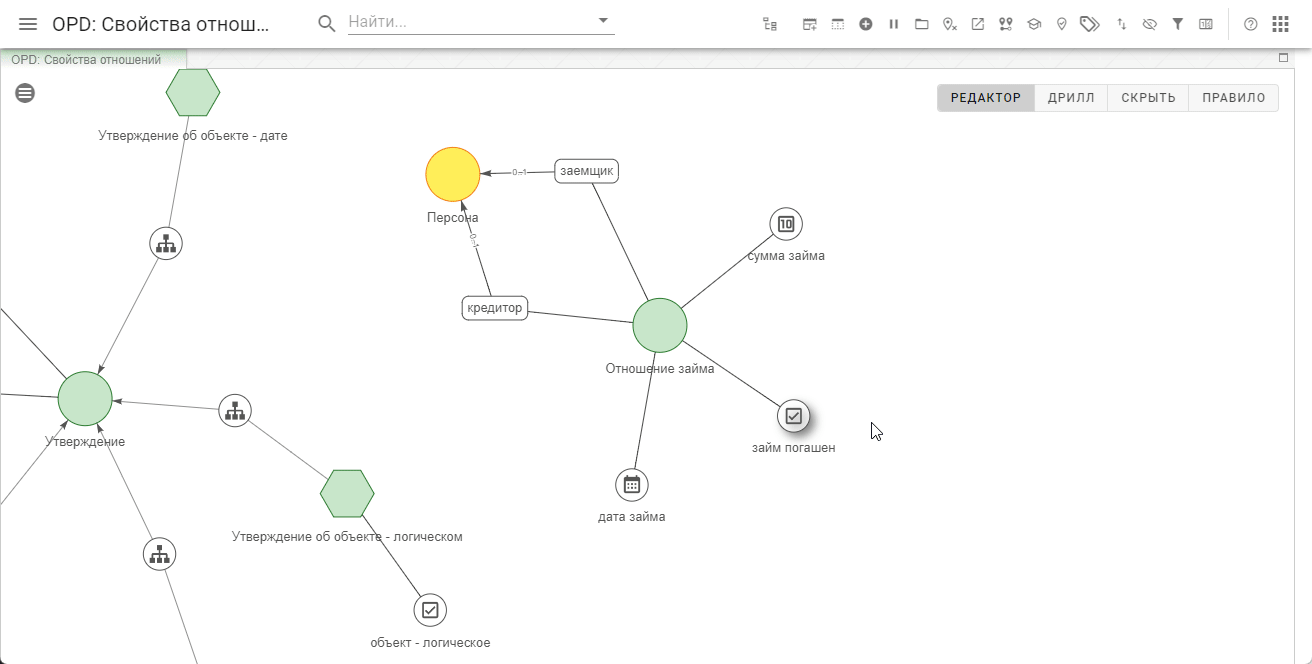Open the tags label icon
Viewport: 1312px width, 664px height.
click(1090, 24)
